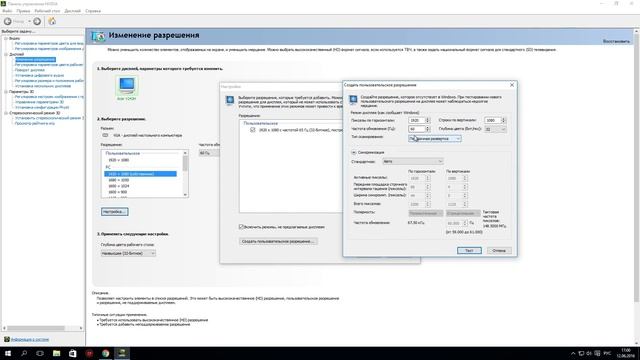Collapse the Синхронизация section
This screenshot has height=360, width=640.
(354, 152)
